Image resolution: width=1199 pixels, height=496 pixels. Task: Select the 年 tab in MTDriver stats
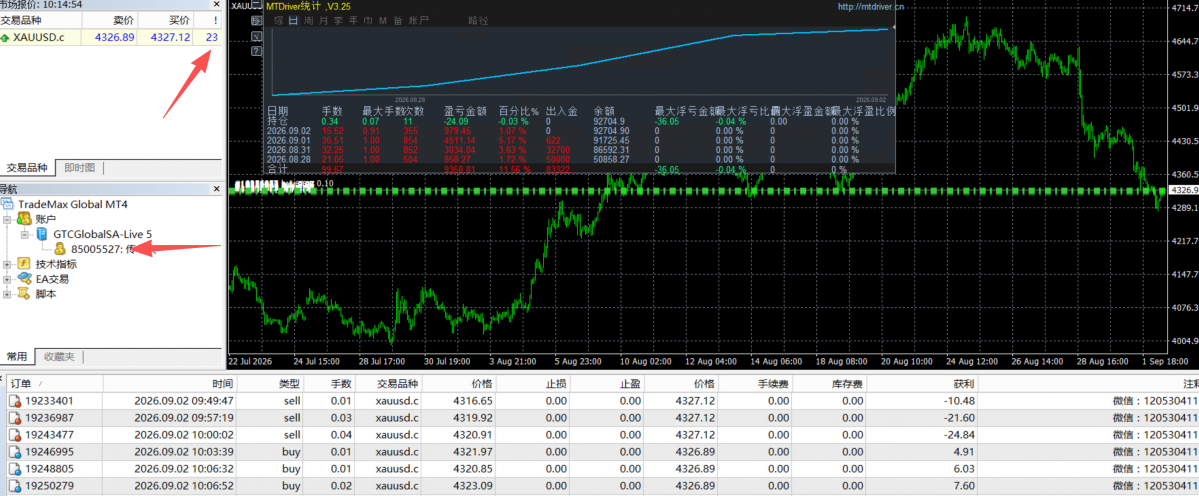pos(353,21)
